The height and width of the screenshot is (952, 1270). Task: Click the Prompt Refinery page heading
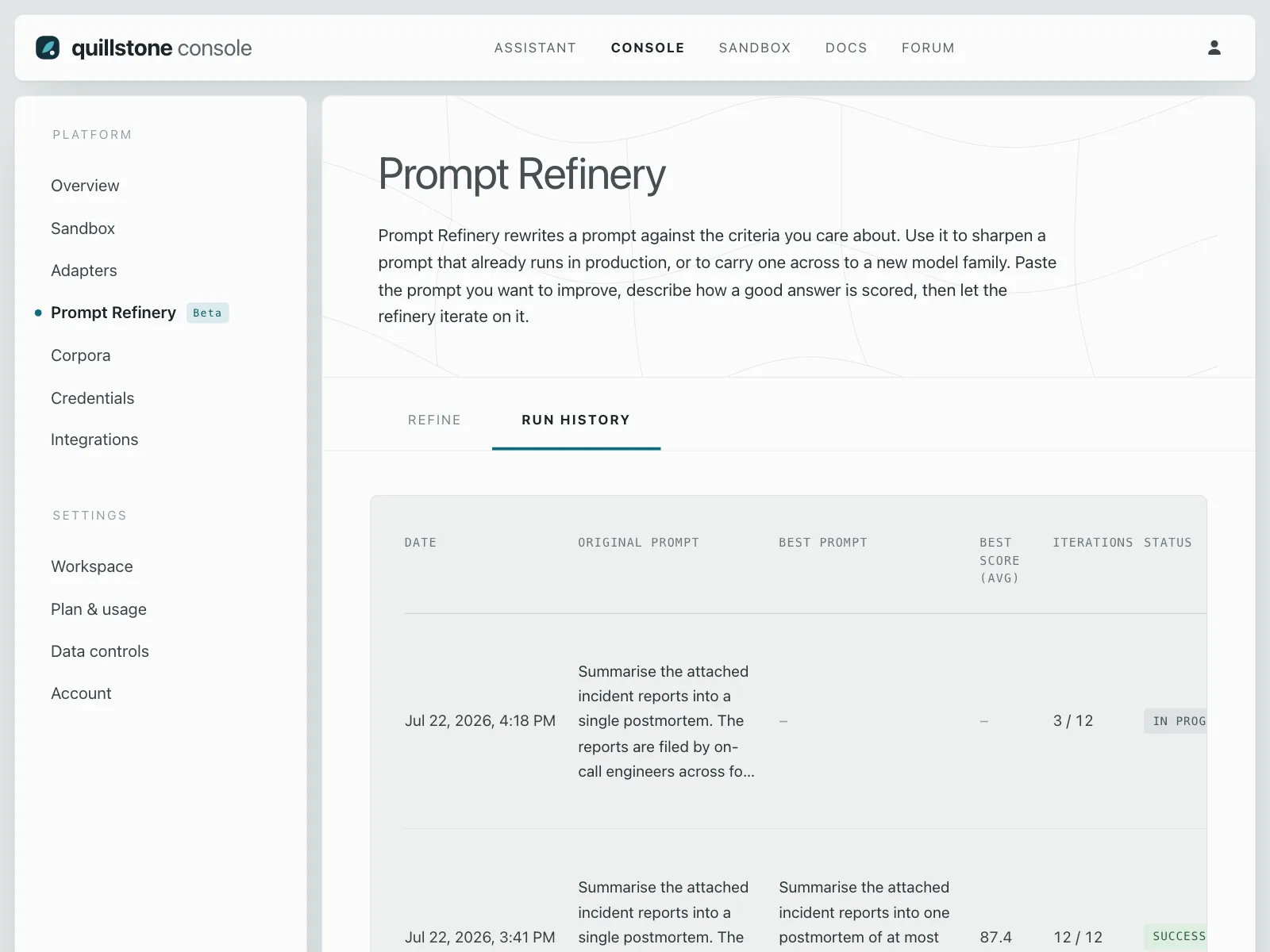tap(521, 175)
